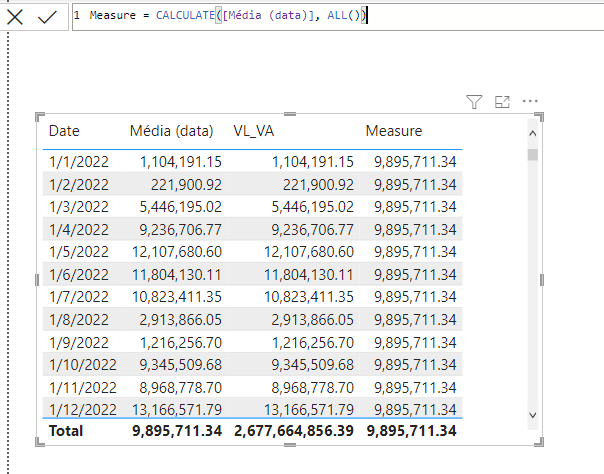The width and height of the screenshot is (604, 474).
Task: Click VL_VA value 11,804,130.11
Action: 309,275
